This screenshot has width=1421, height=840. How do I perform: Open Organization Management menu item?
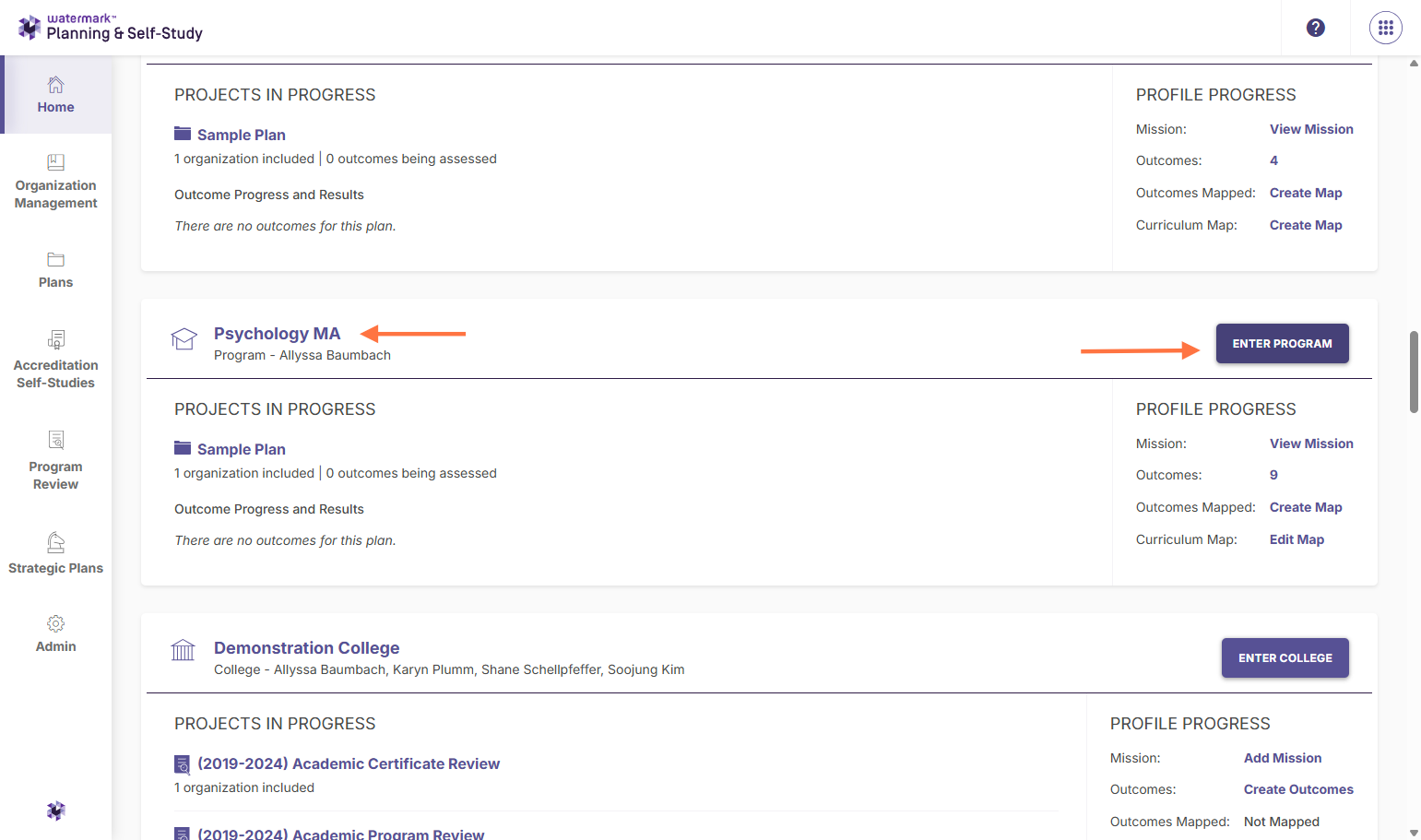click(56, 195)
